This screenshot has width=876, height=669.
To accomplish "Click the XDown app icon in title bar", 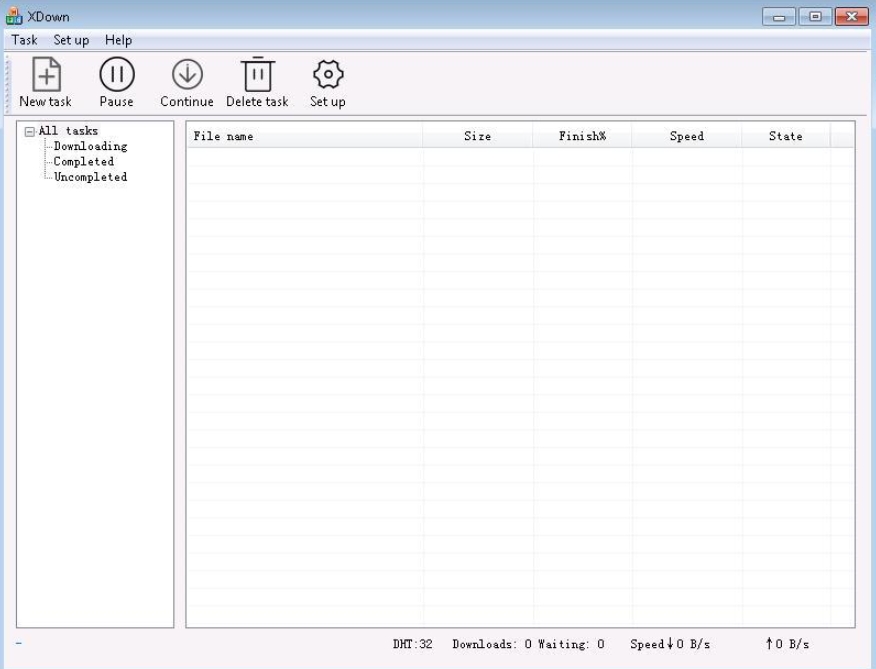I will click(x=13, y=18).
